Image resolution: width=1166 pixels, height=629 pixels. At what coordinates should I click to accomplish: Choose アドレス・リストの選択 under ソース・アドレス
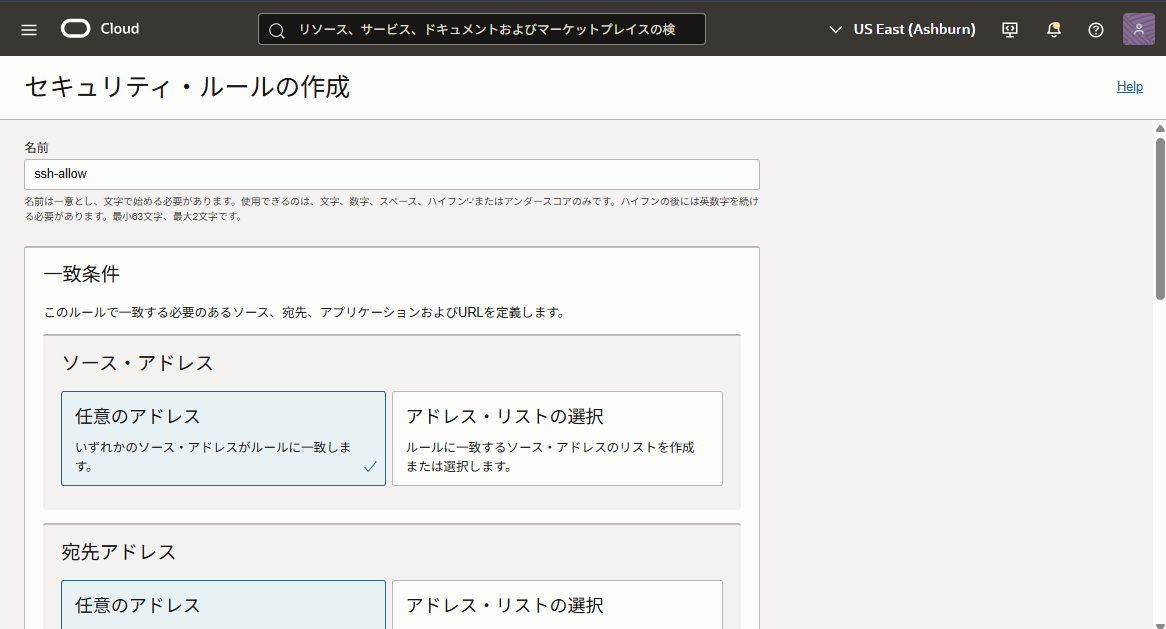[556, 438]
